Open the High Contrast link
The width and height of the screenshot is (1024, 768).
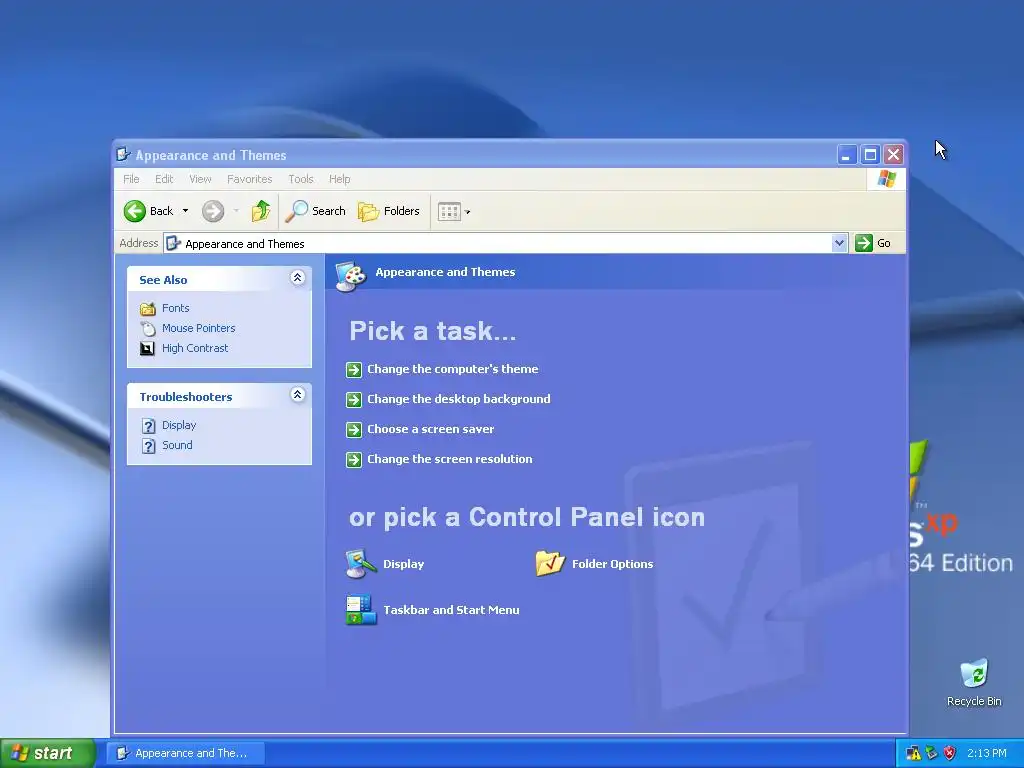[195, 348]
